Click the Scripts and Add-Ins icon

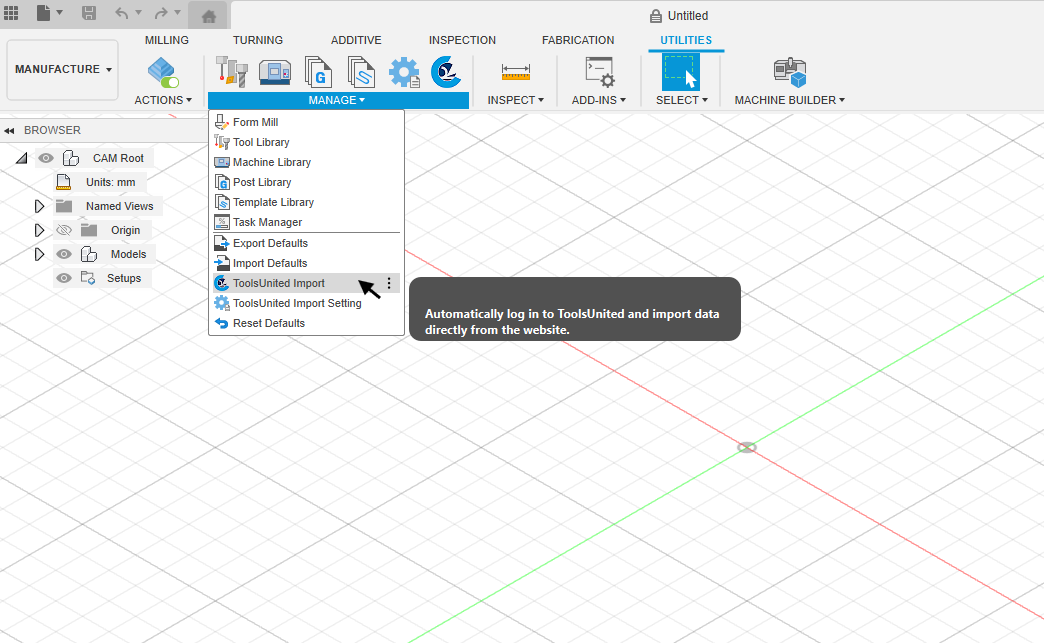599,72
